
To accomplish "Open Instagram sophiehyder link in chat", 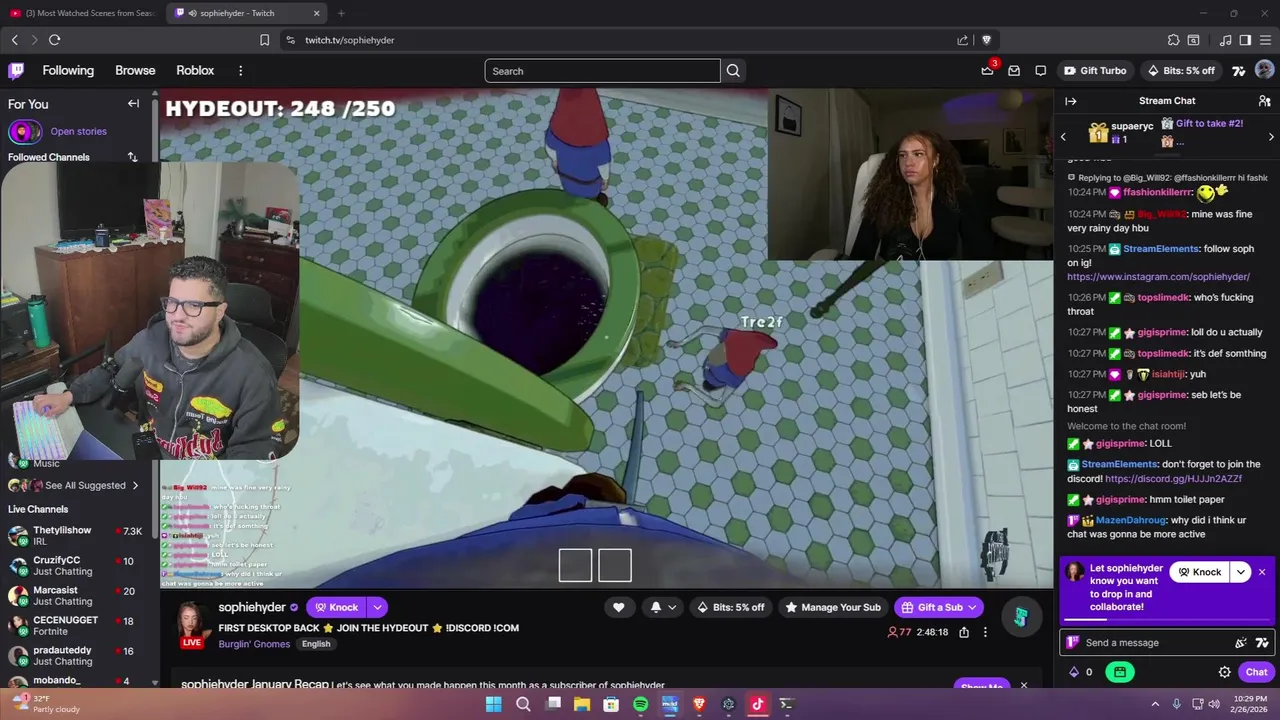I will 1158,277.
